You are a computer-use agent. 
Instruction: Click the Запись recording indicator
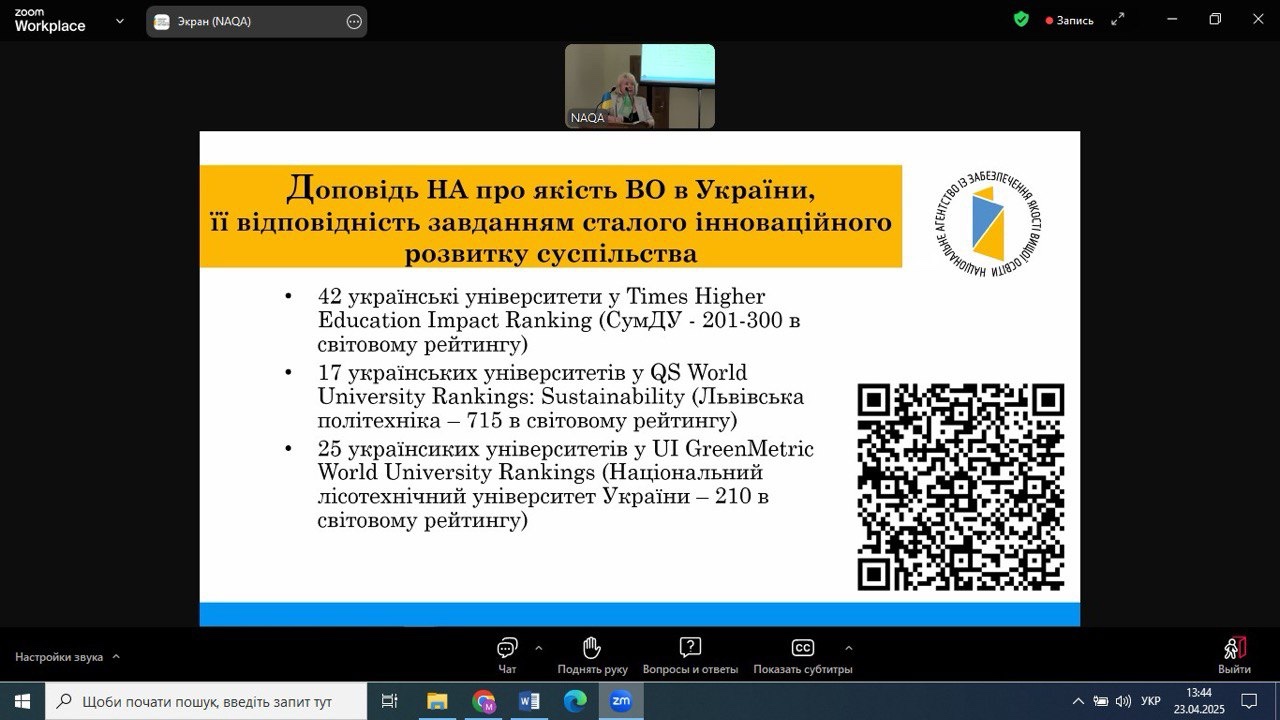pyautogui.click(x=1069, y=20)
